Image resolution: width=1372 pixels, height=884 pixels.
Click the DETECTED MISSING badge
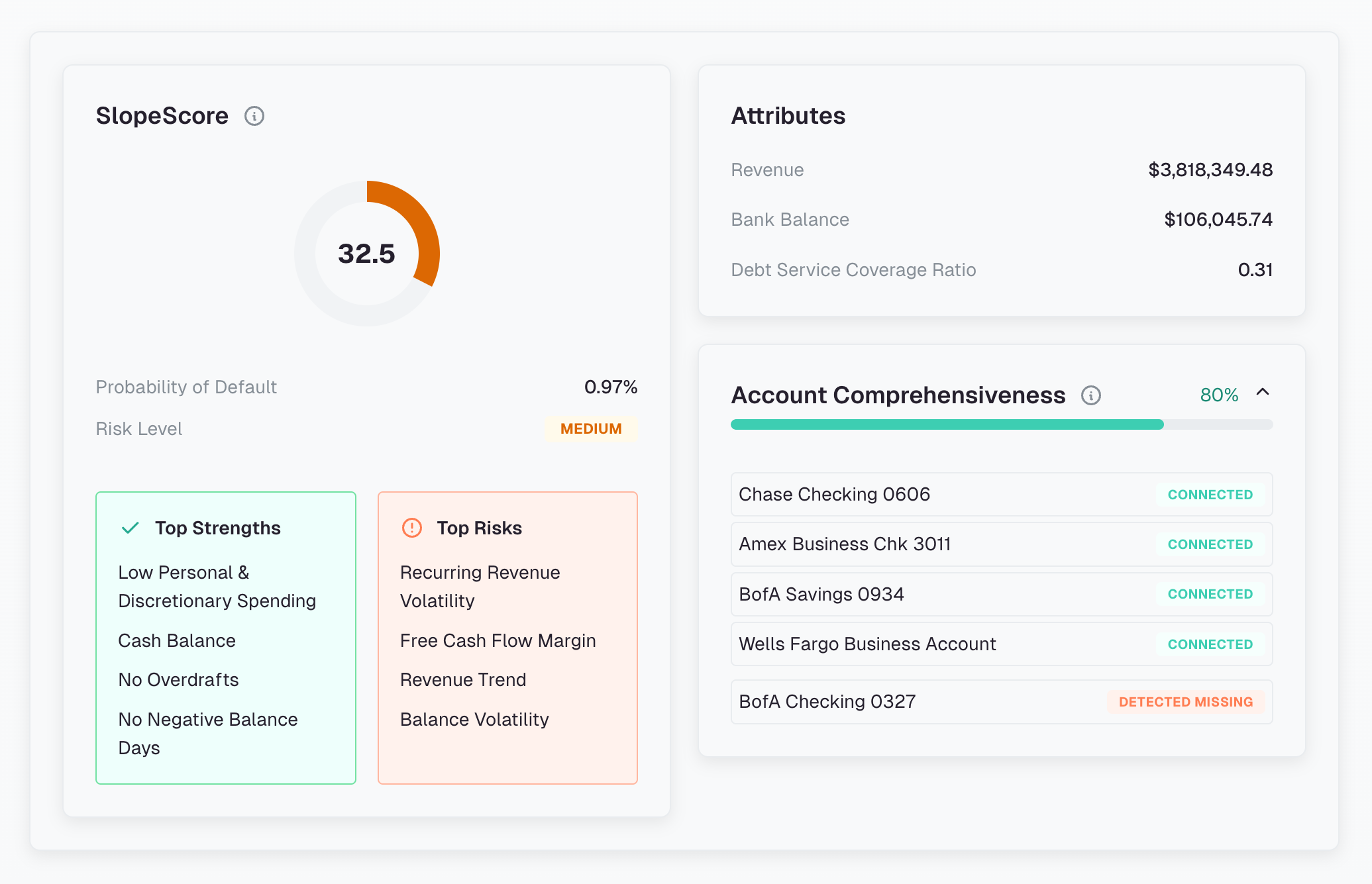point(1185,702)
